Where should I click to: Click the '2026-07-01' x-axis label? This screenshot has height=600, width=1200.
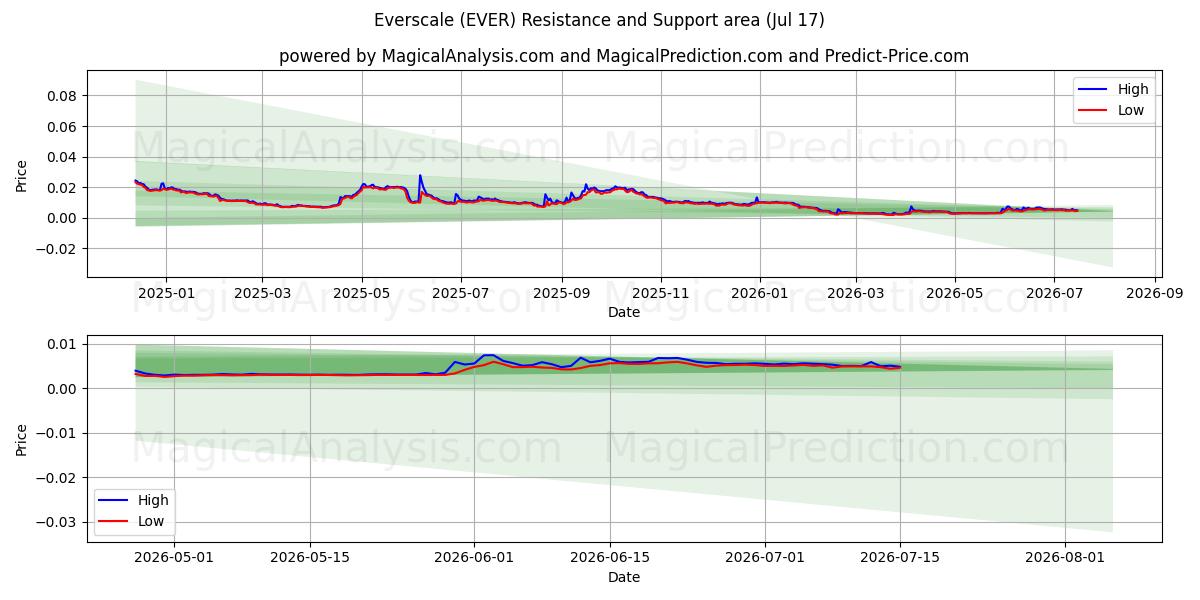[x=765, y=560]
